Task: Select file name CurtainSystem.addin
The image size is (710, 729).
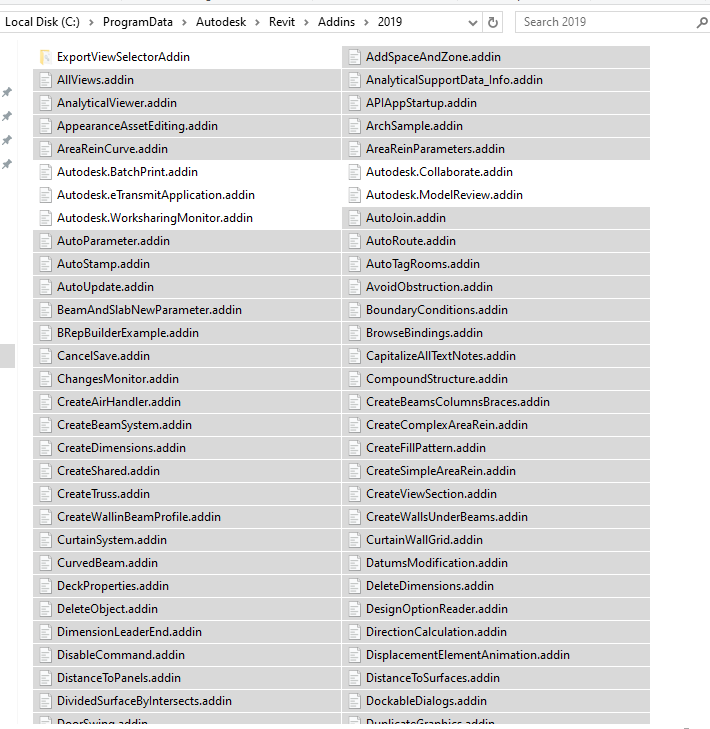Action: [112, 540]
